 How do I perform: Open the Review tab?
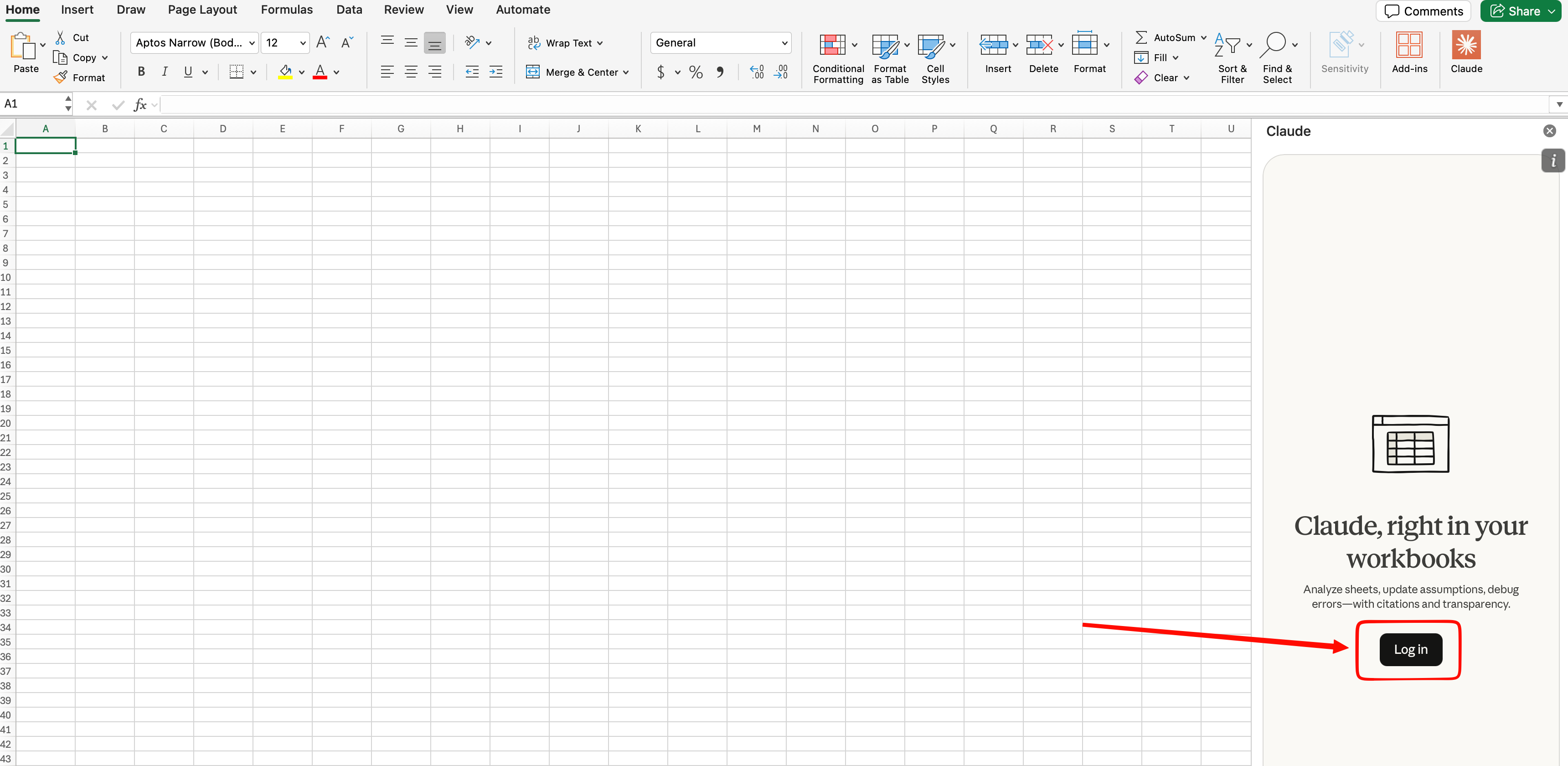(x=403, y=10)
